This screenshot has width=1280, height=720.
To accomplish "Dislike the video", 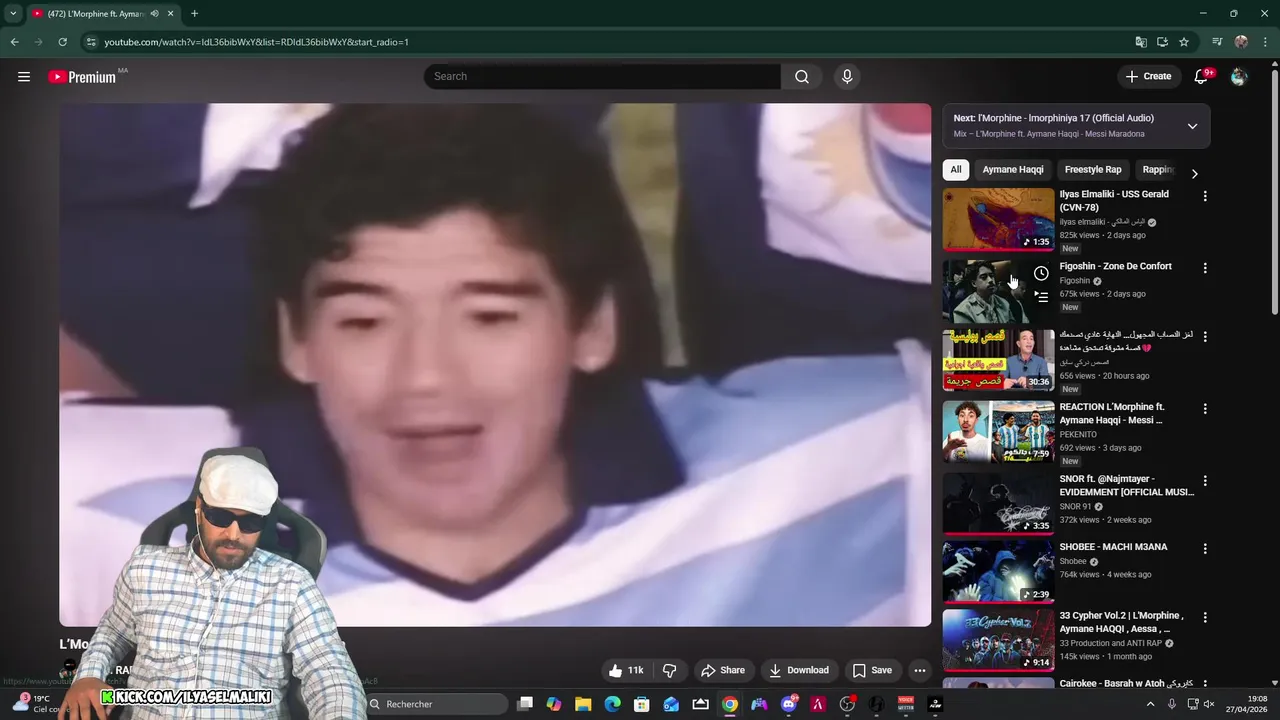I will coord(670,670).
